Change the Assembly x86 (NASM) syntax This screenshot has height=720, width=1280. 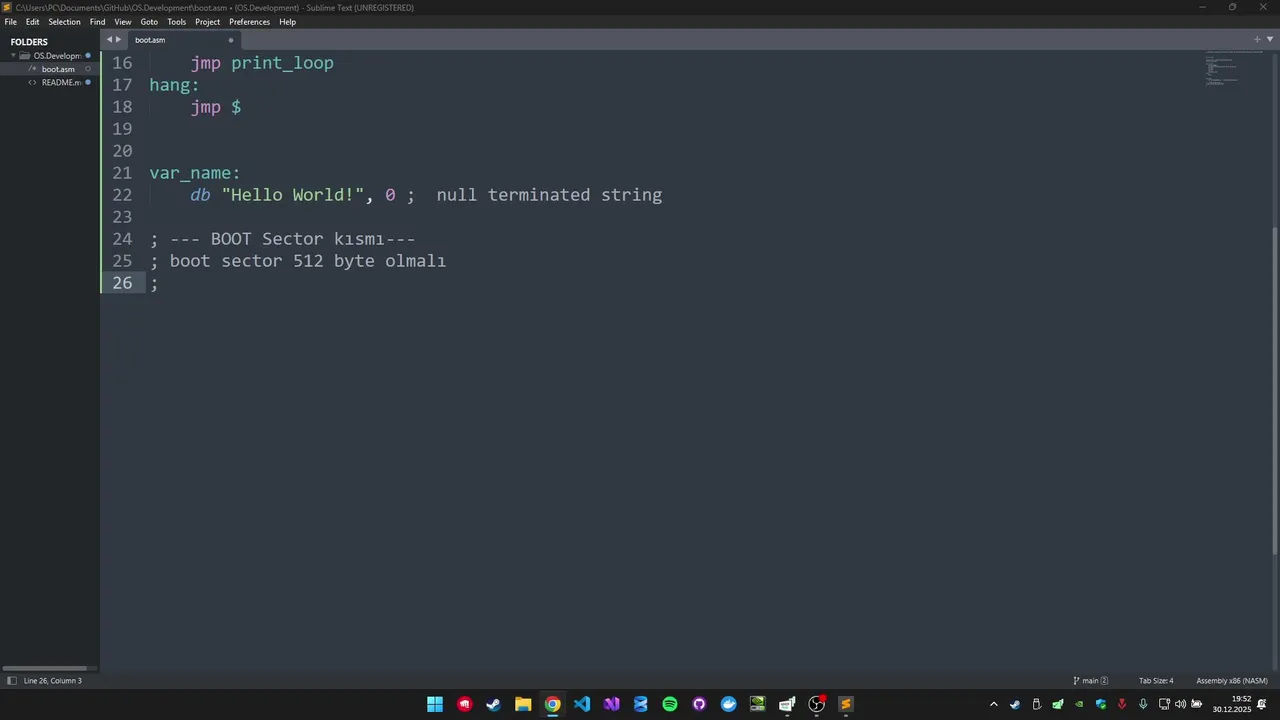tap(1232, 681)
